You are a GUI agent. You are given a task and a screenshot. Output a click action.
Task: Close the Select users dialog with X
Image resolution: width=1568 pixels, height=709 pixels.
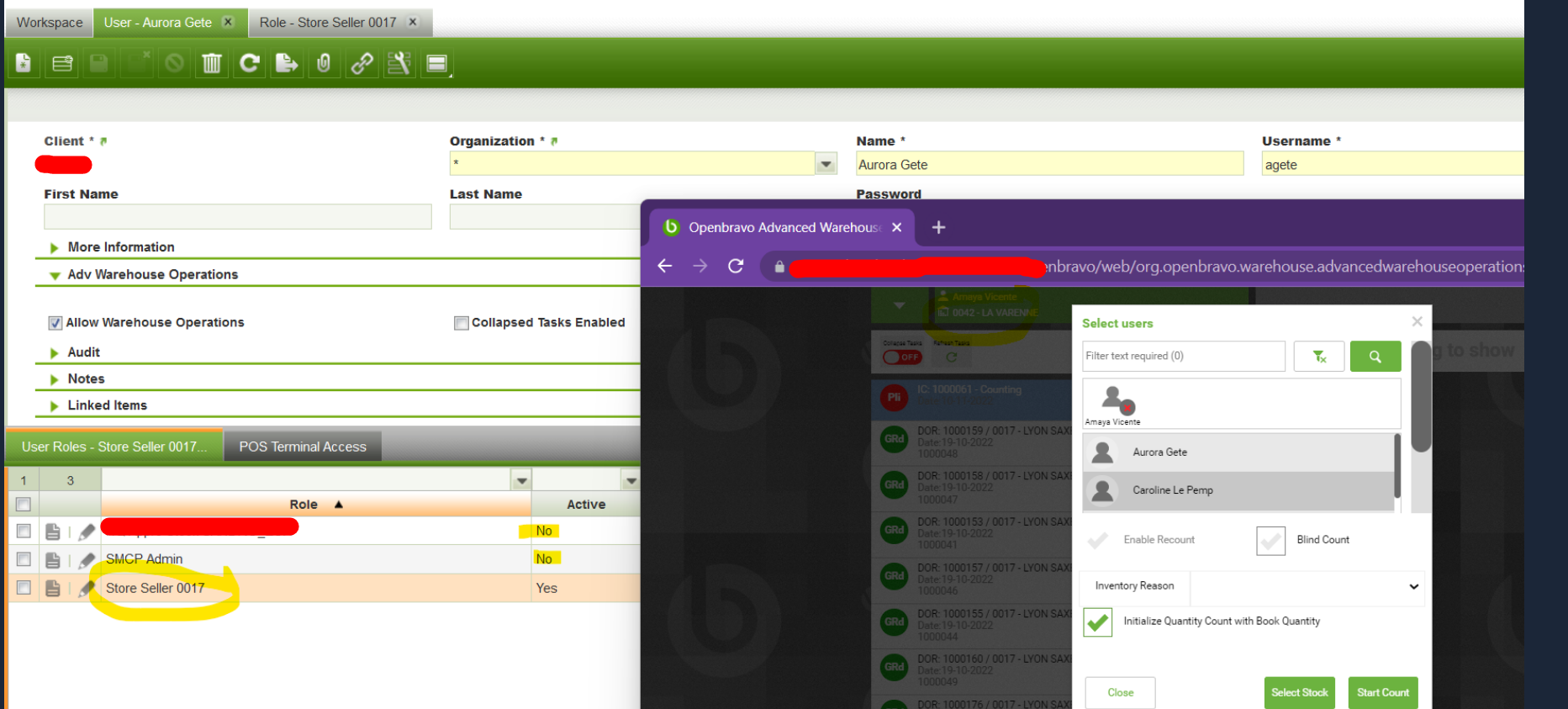pos(1417,321)
